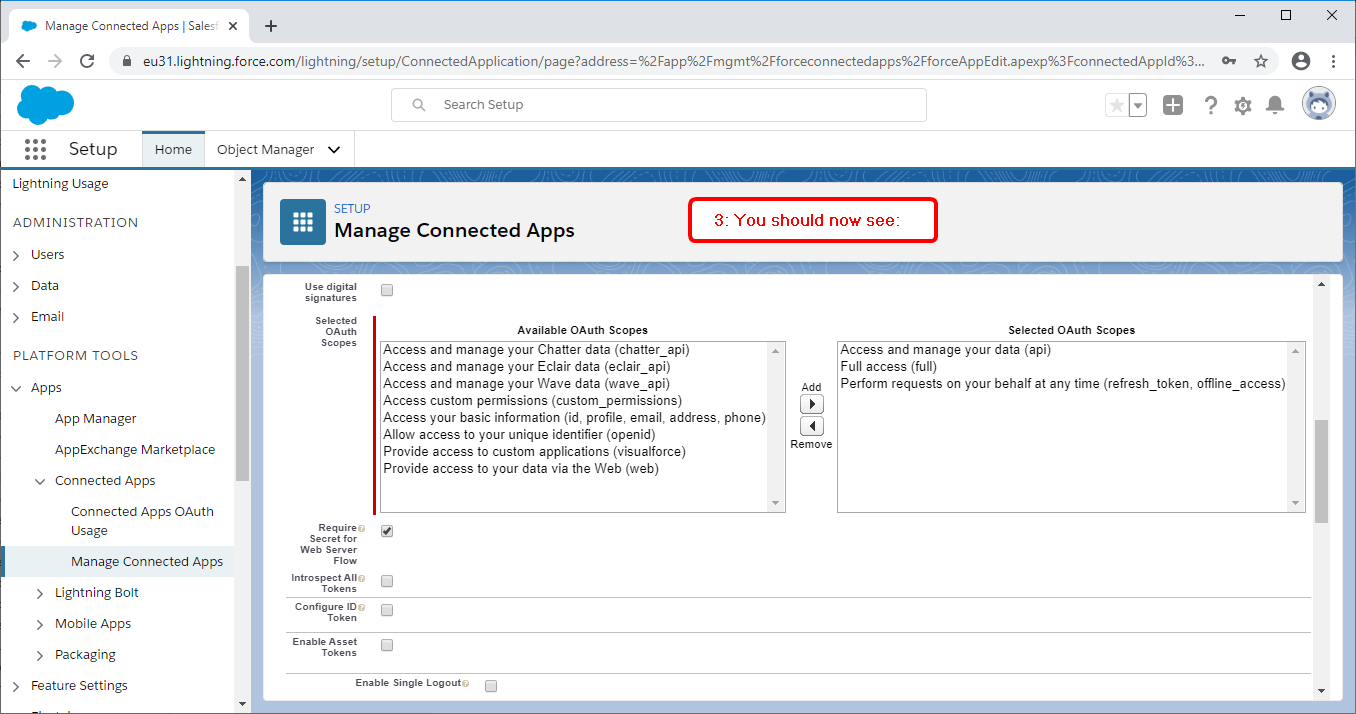Open the user profile avatar
1356x714 pixels.
1319,104
